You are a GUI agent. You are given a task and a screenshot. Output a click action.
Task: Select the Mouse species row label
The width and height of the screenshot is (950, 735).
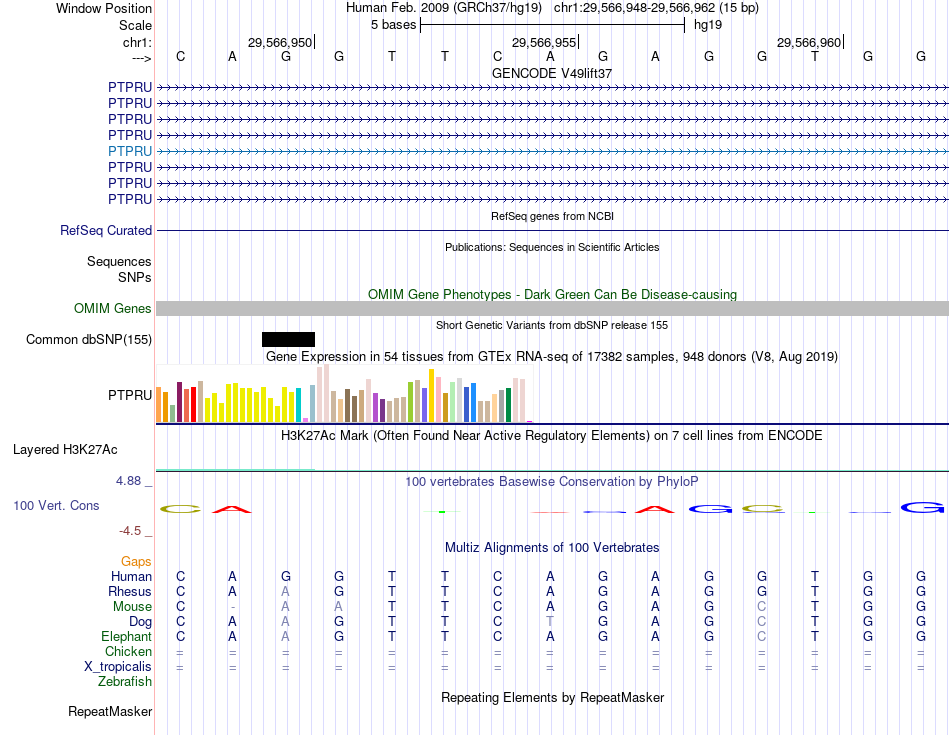(x=133, y=607)
